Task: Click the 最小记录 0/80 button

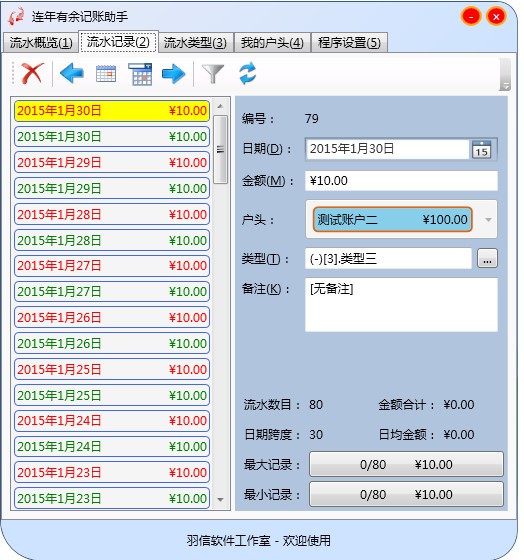Action: coord(406,494)
